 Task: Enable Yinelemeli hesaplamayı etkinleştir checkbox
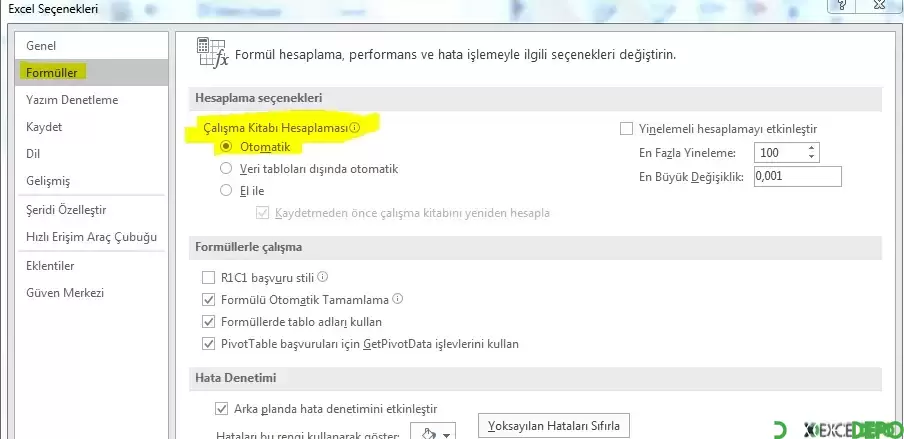[x=627, y=129]
